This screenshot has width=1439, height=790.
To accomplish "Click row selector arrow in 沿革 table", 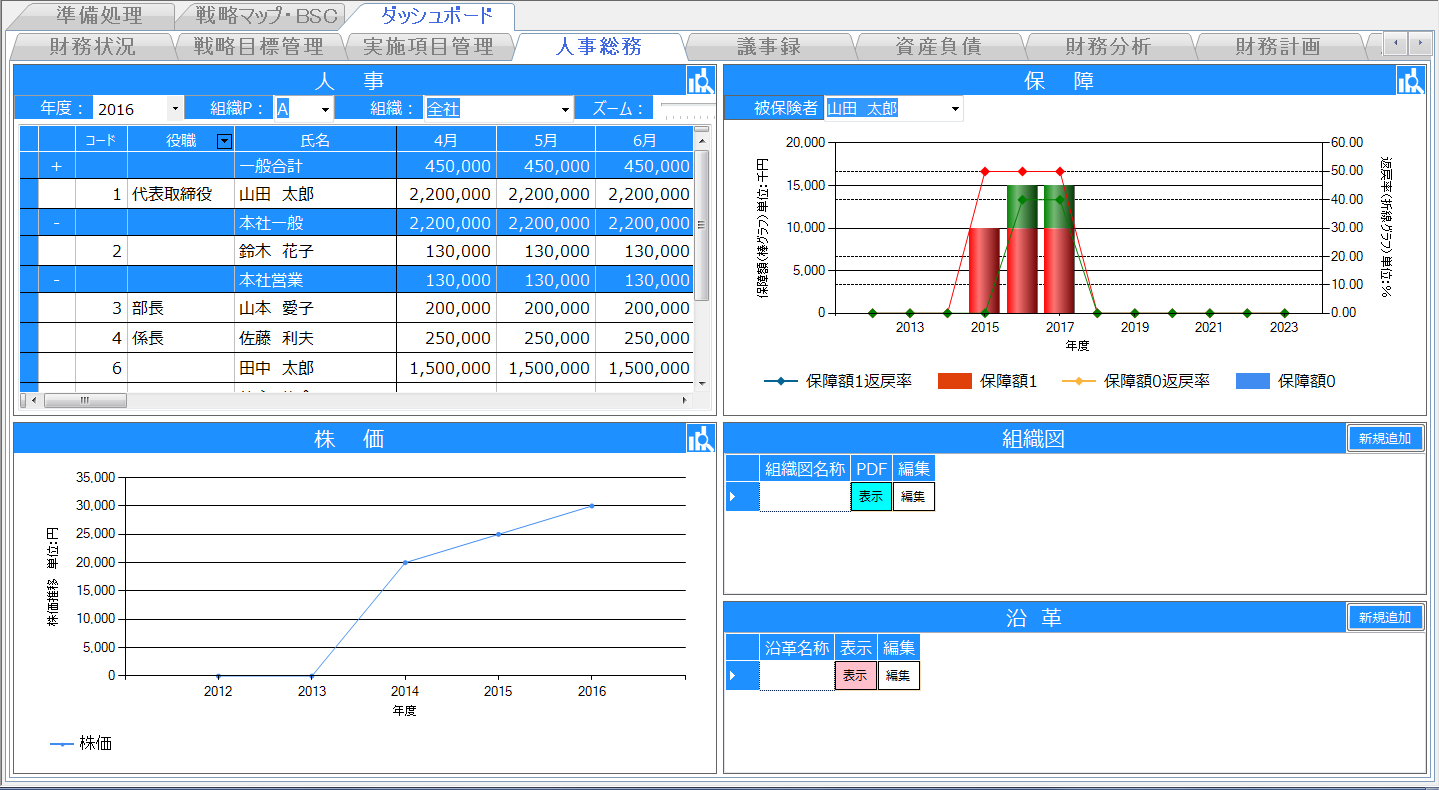I will pyautogui.click(x=742, y=676).
